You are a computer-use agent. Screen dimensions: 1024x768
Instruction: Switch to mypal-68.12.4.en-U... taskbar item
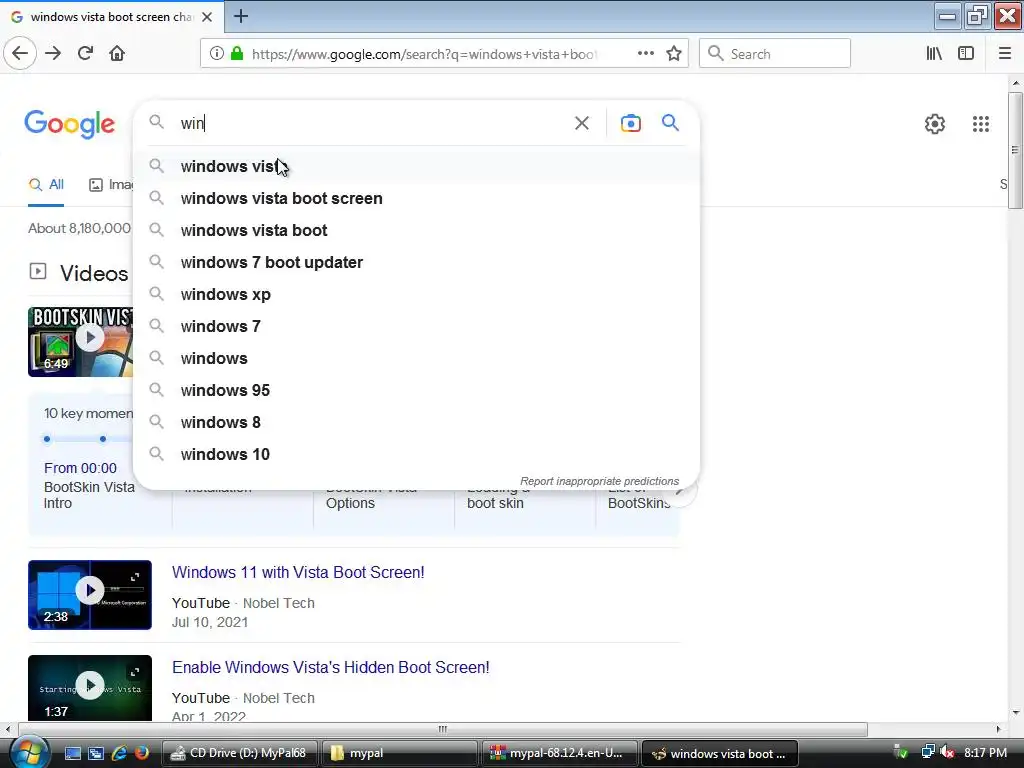pos(559,753)
